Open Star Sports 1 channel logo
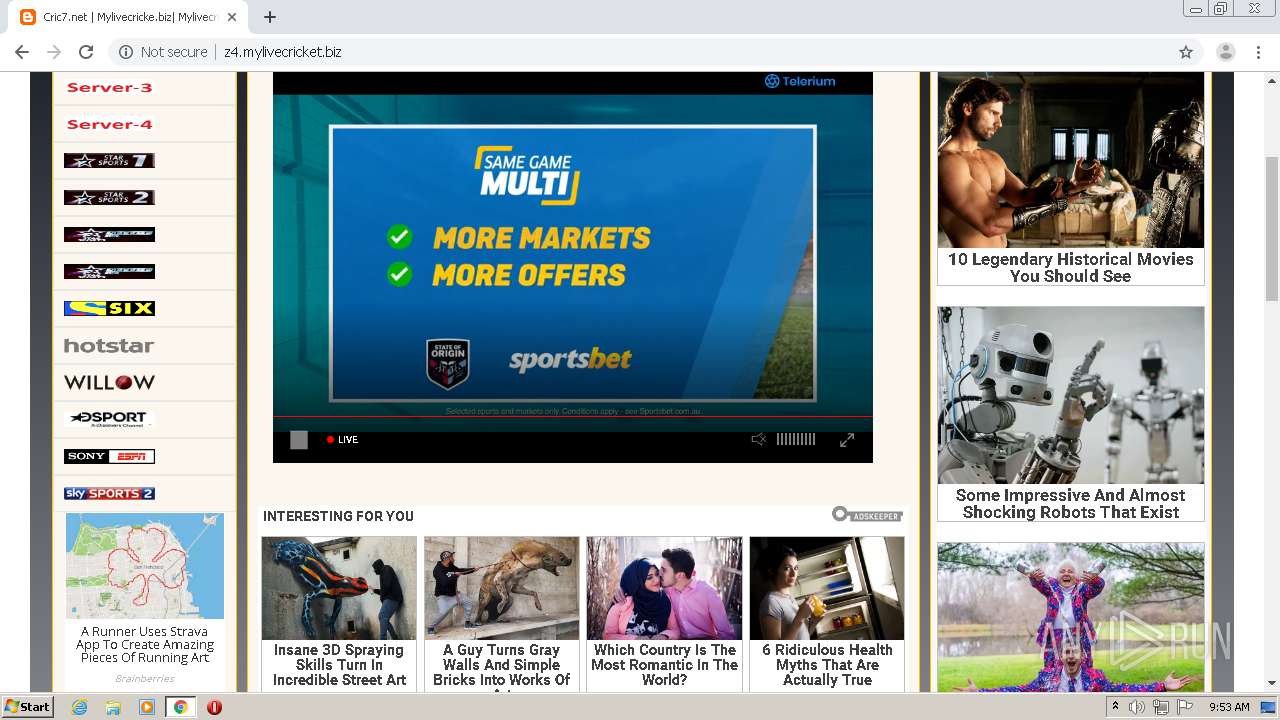This screenshot has height=720, width=1280. pyautogui.click(x=109, y=161)
